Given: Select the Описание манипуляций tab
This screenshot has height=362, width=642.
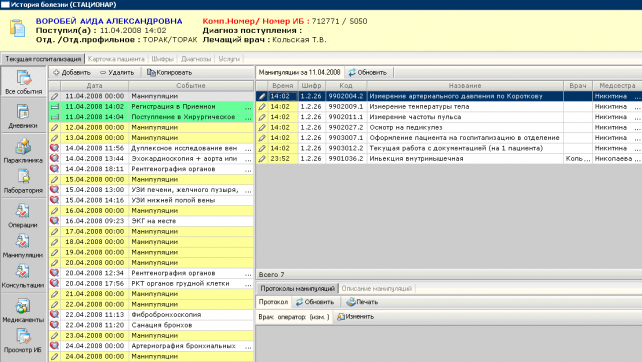Looking at the screenshot, I should click(376, 288).
